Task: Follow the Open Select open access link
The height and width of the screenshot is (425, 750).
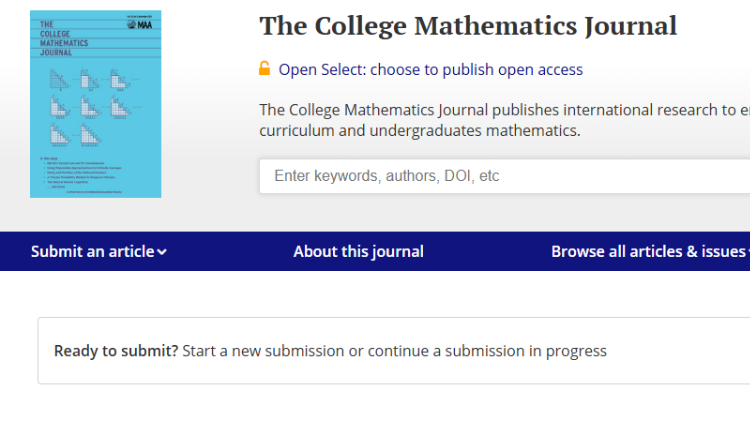Action: pyautogui.click(x=430, y=69)
